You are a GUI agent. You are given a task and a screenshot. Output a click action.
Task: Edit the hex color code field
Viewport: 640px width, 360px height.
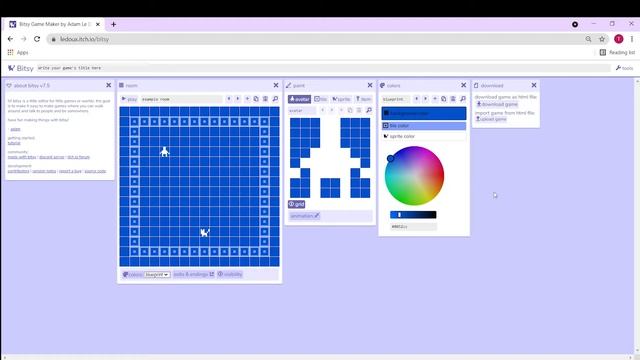413,227
